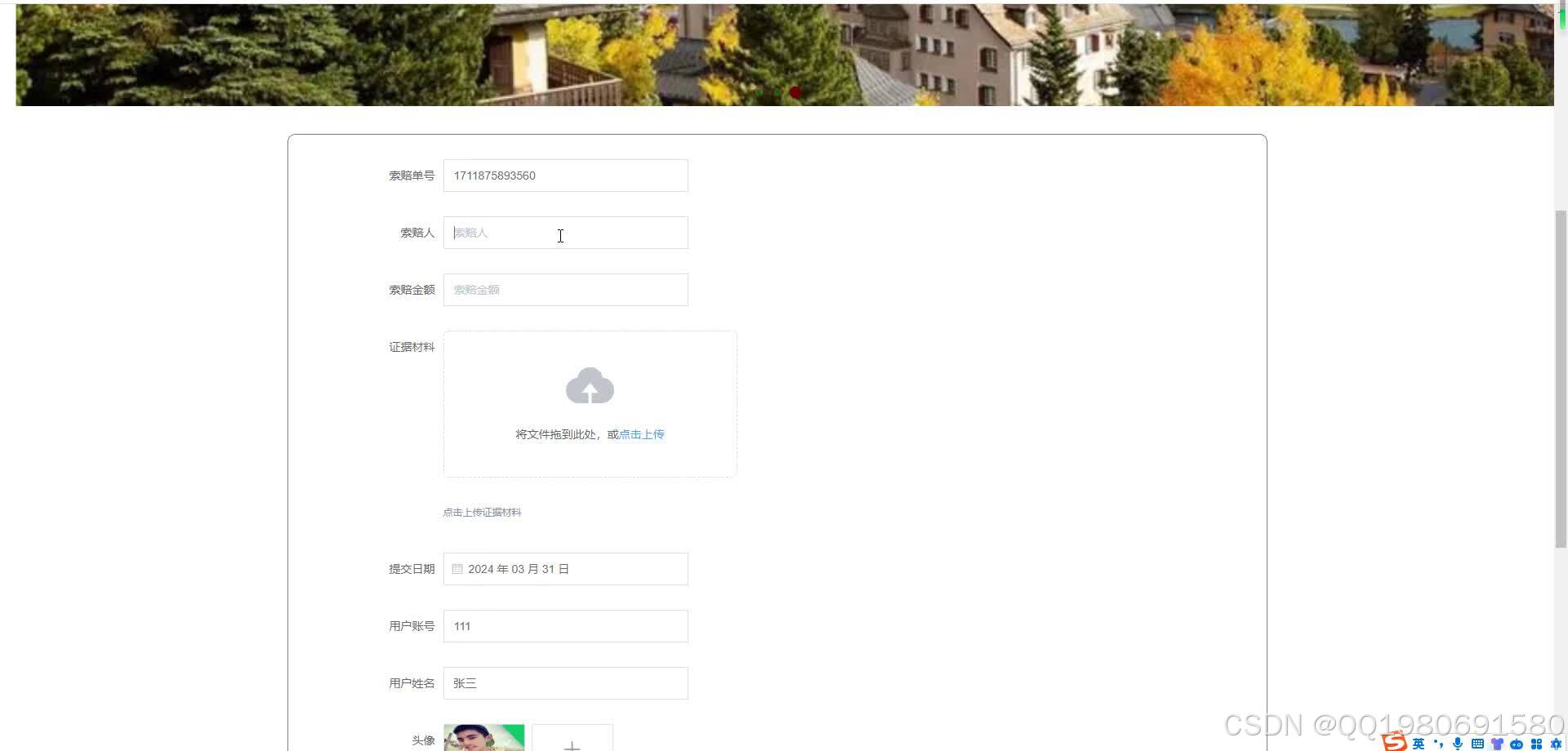This screenshot has width=1568, height=751.
Task: Click the 用户账号 label
Action: [412, 626]
